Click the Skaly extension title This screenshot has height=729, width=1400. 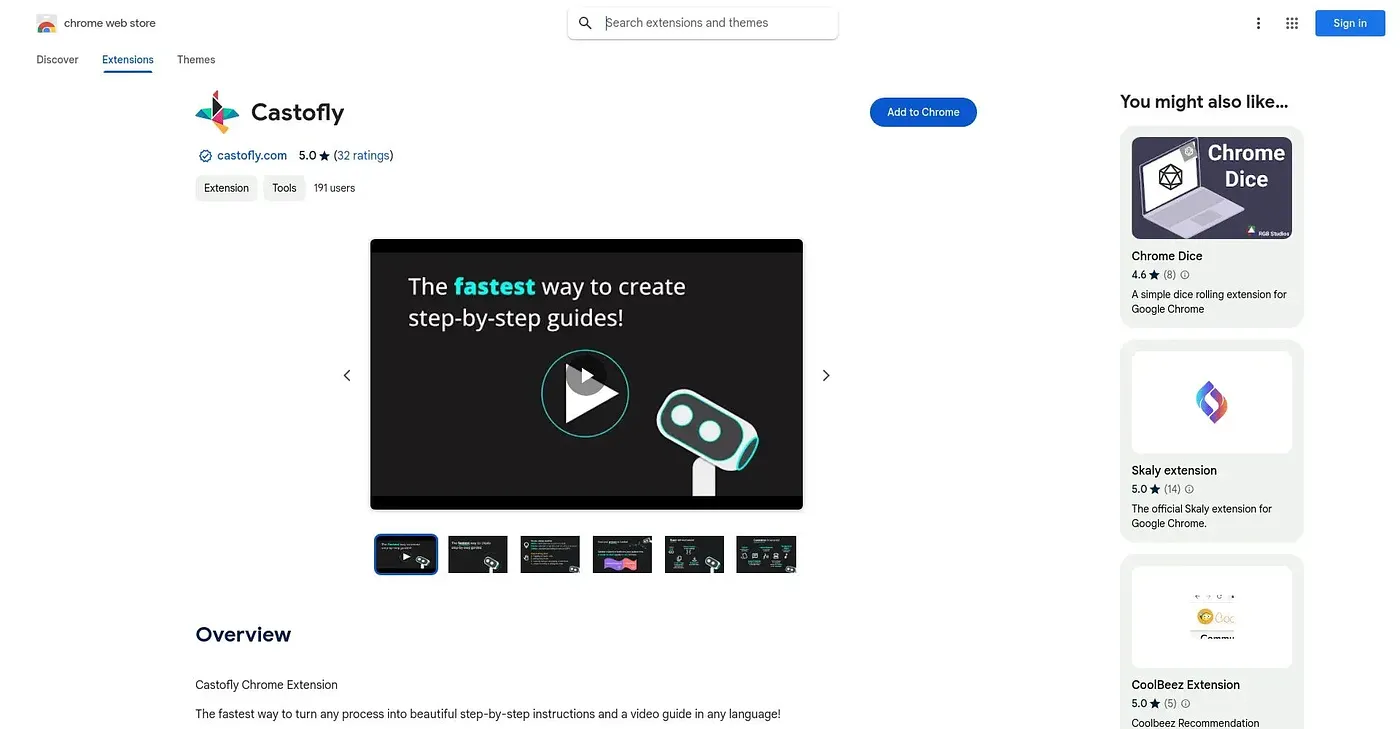click(1174, 471)
